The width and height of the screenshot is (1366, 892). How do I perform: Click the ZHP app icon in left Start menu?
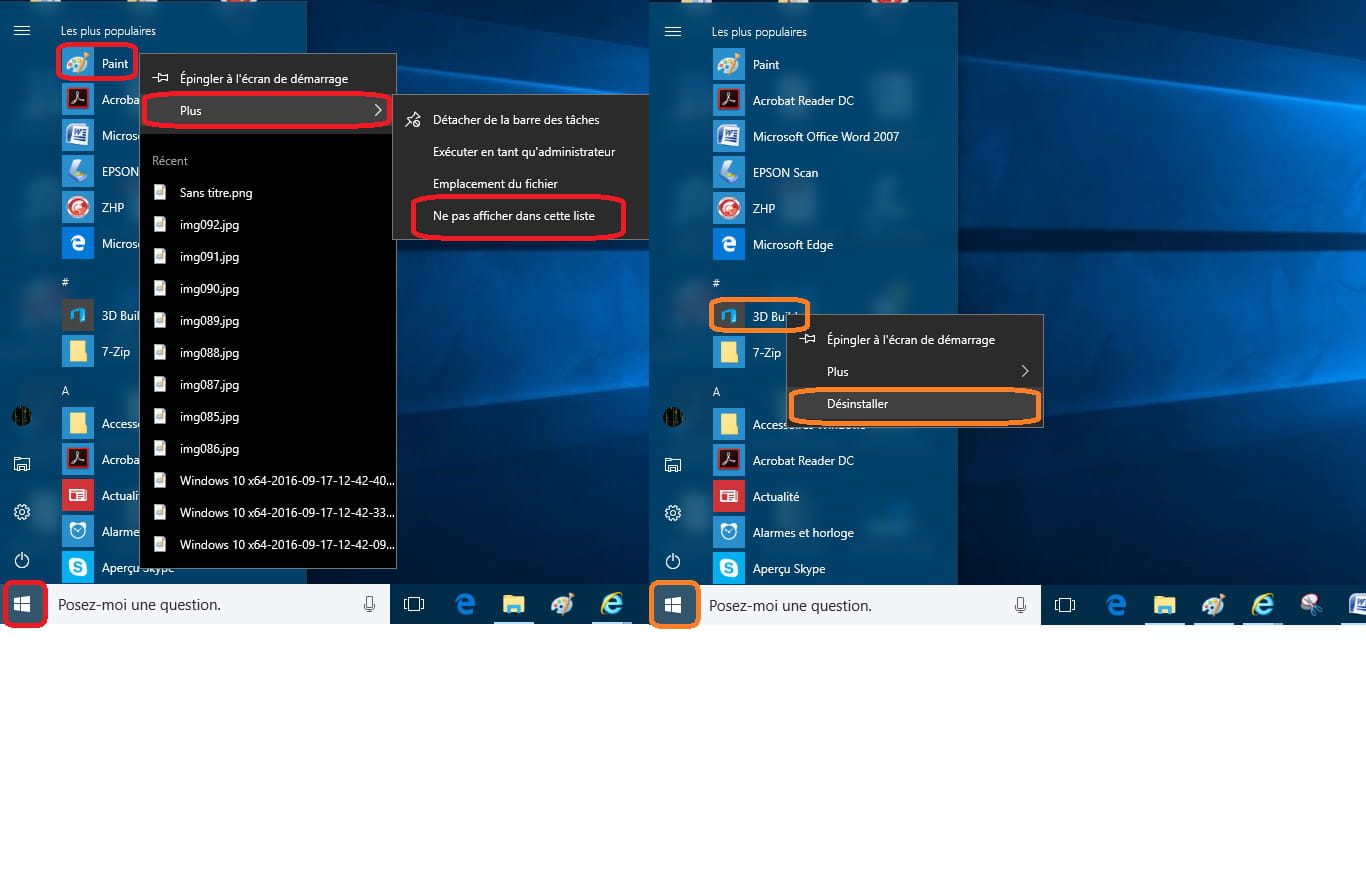coord(77,207)
